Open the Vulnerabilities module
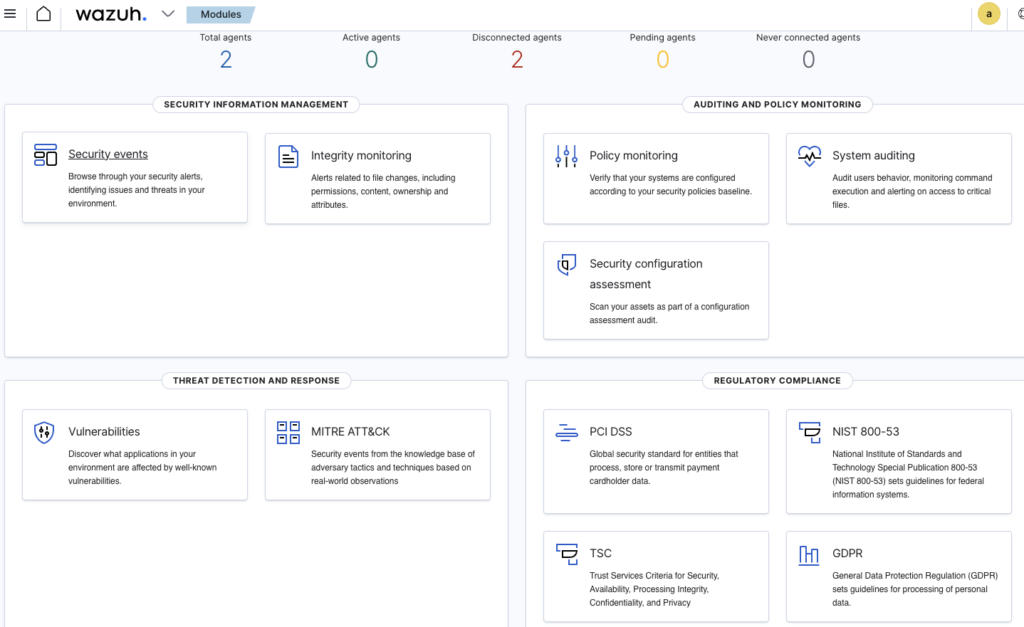Screen dimensions: 1024x627 pos(104,432)
